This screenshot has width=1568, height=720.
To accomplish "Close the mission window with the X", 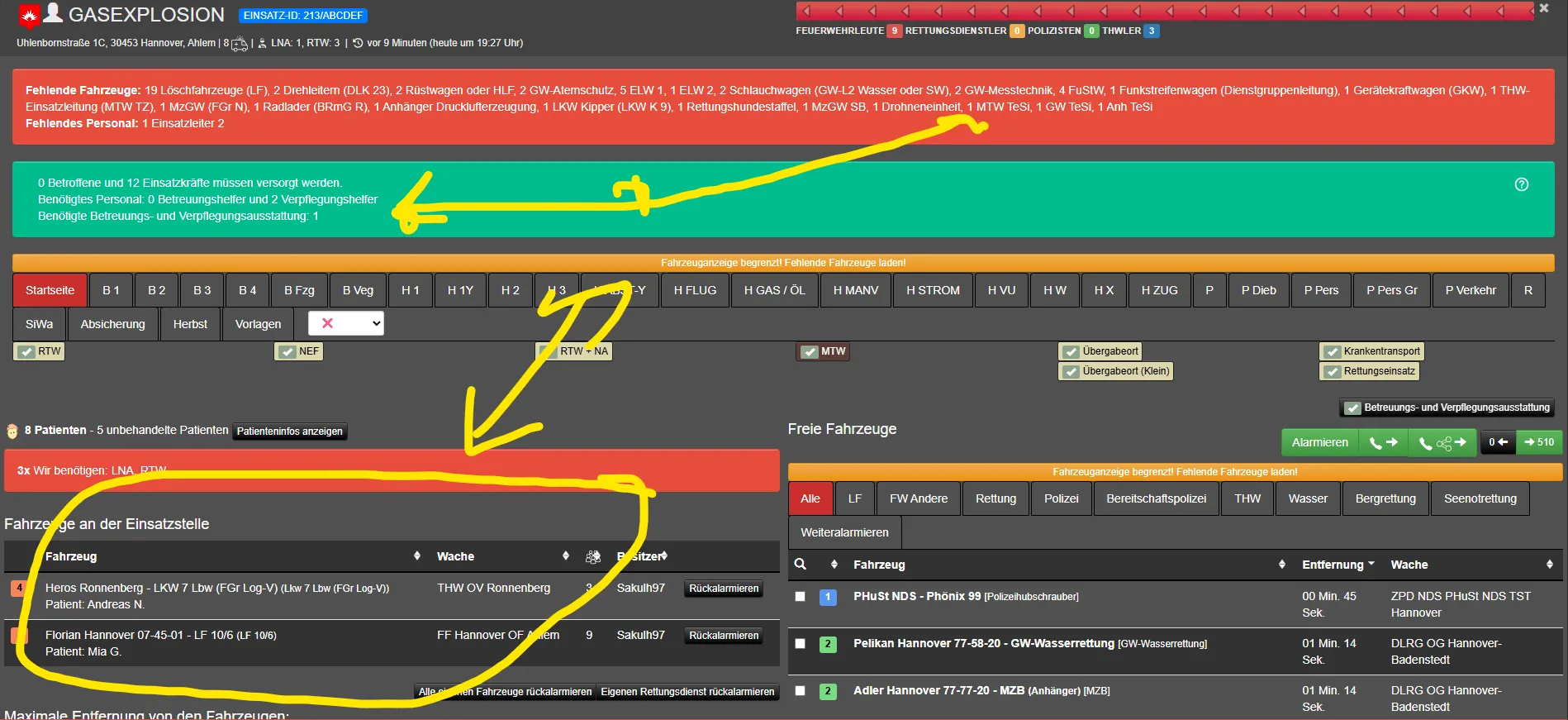I will tap(1543, 8).
